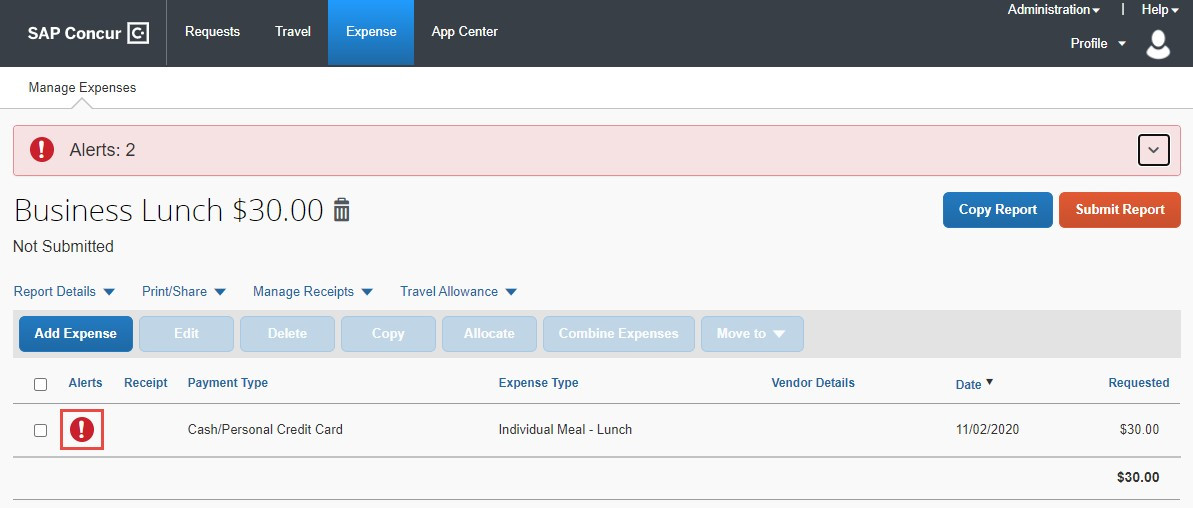This screenshot has width=1193, height=508.
Task: Open the Administration menu
Action: point(1053,10)
